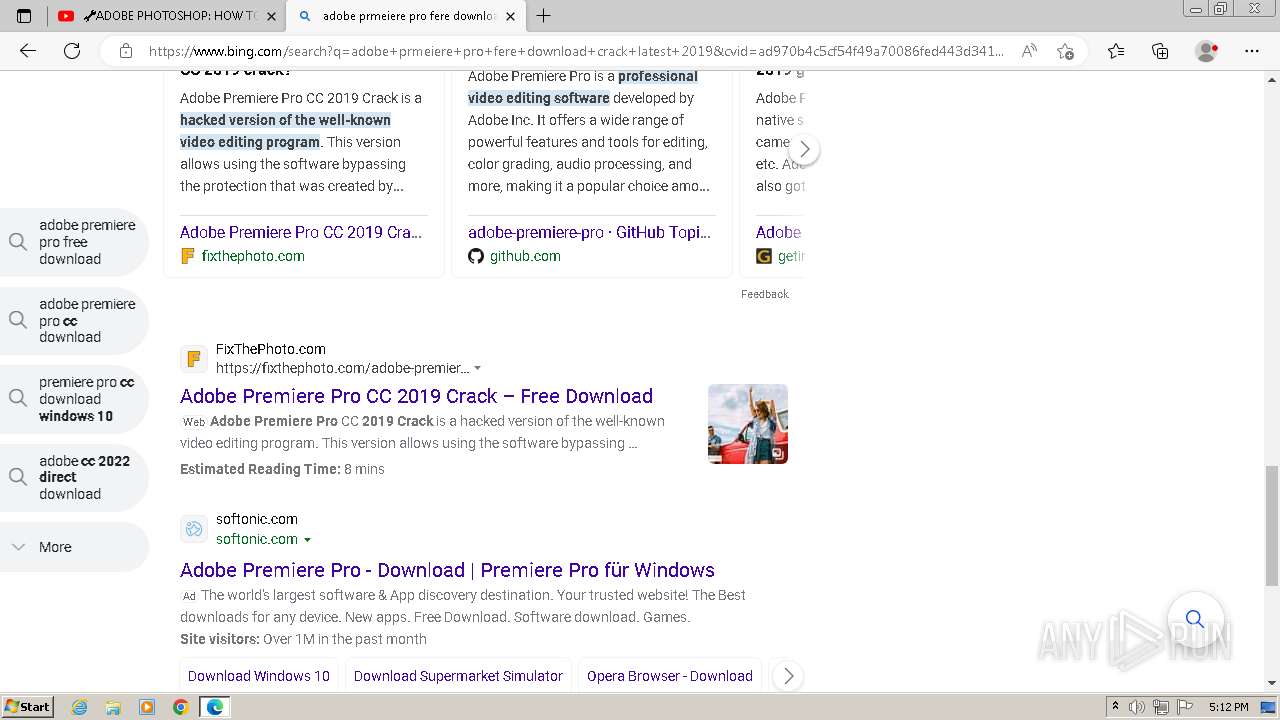This screenshot has height=720, width=1280.
Task: Open Windows Media Player taskbar icon
Action: click(x=147, y=707)
